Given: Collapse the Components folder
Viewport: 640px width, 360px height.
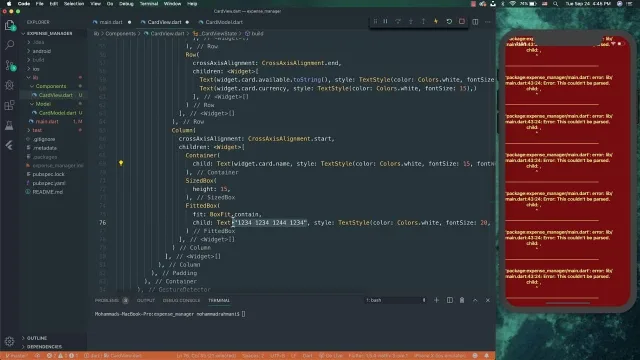Looking at the screenshot, I should click(x=51, y=86).
